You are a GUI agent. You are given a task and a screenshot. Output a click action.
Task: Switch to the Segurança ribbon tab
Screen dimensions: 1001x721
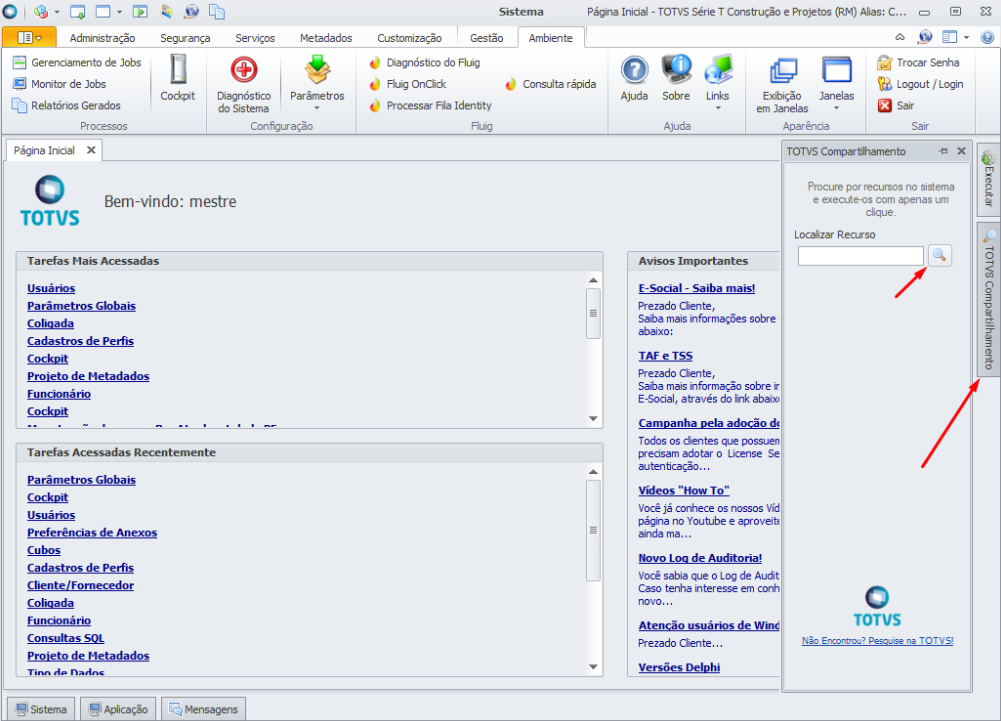[x=185, y=38]
